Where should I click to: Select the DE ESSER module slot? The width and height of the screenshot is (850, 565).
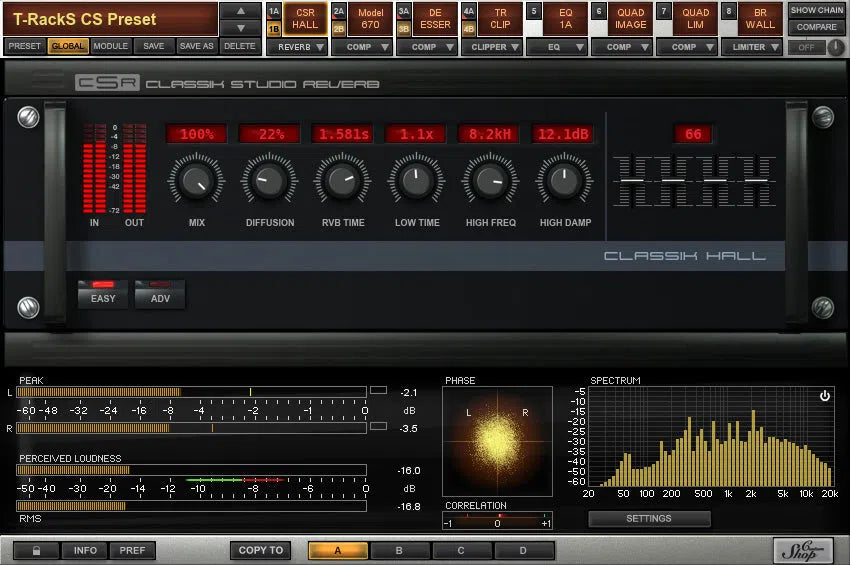pyautogui.click(x=435, y=18)
